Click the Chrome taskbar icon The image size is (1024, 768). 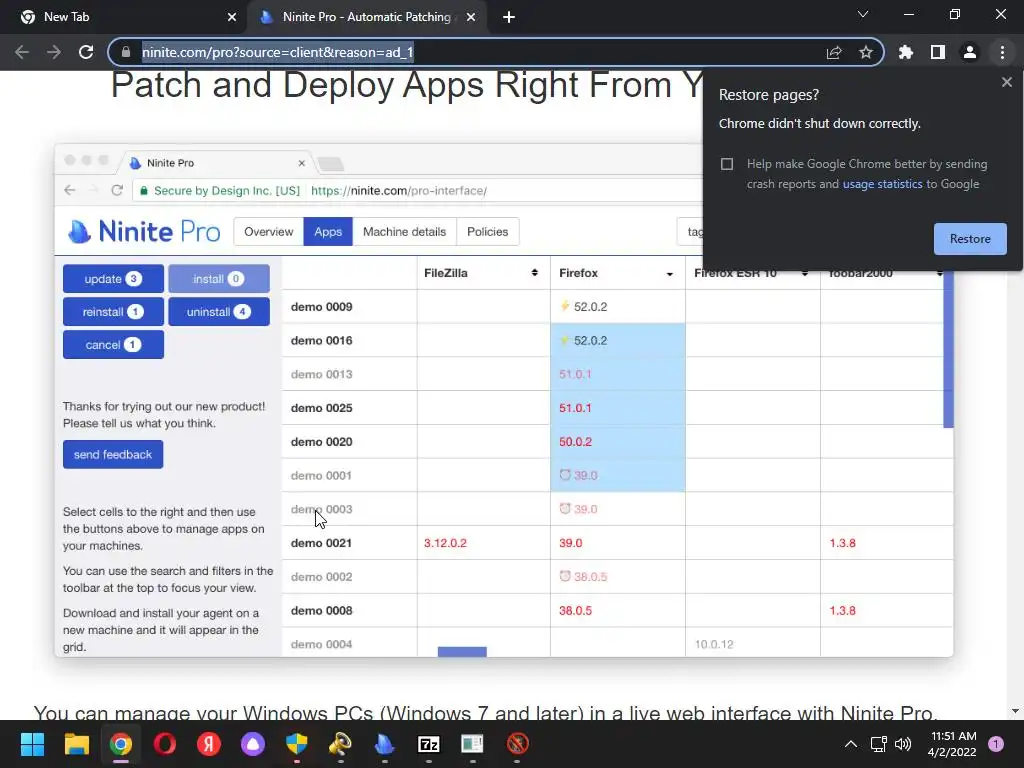pos(121,744)
